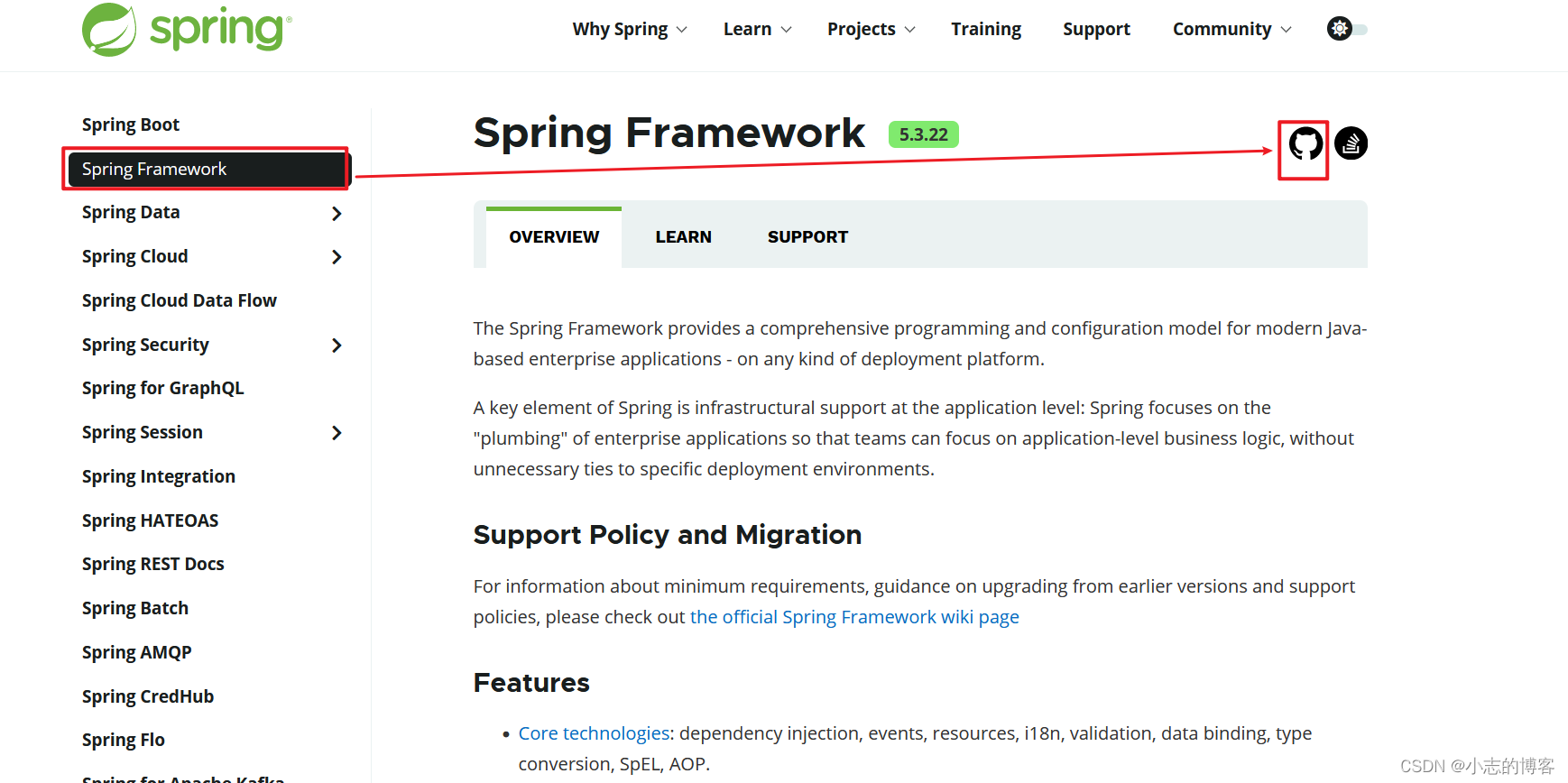Switch to the LEARN tab
Screen dimensions: 1568x783
coord(683,237)
